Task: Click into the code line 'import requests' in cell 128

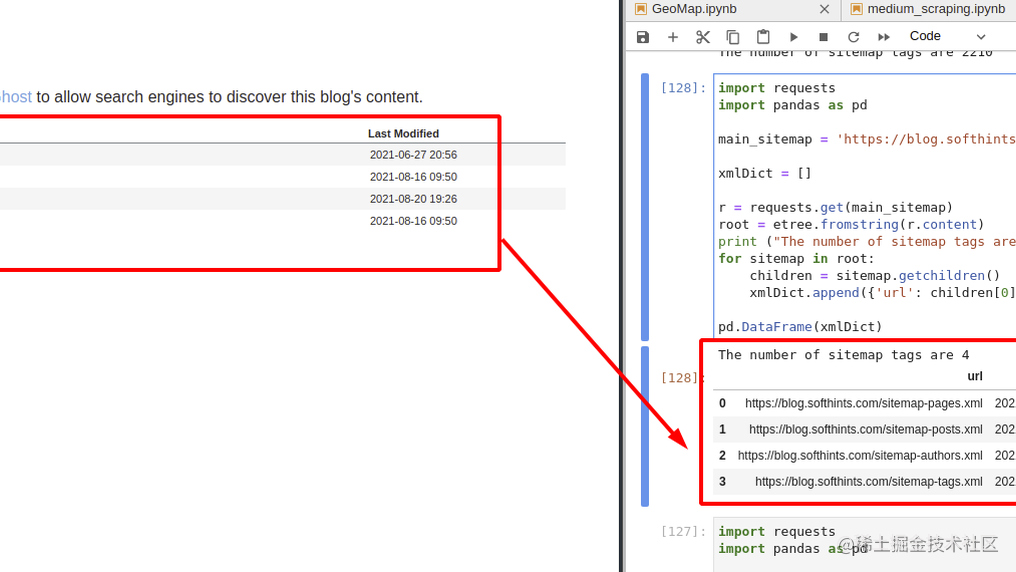Action: coord(776,88)
